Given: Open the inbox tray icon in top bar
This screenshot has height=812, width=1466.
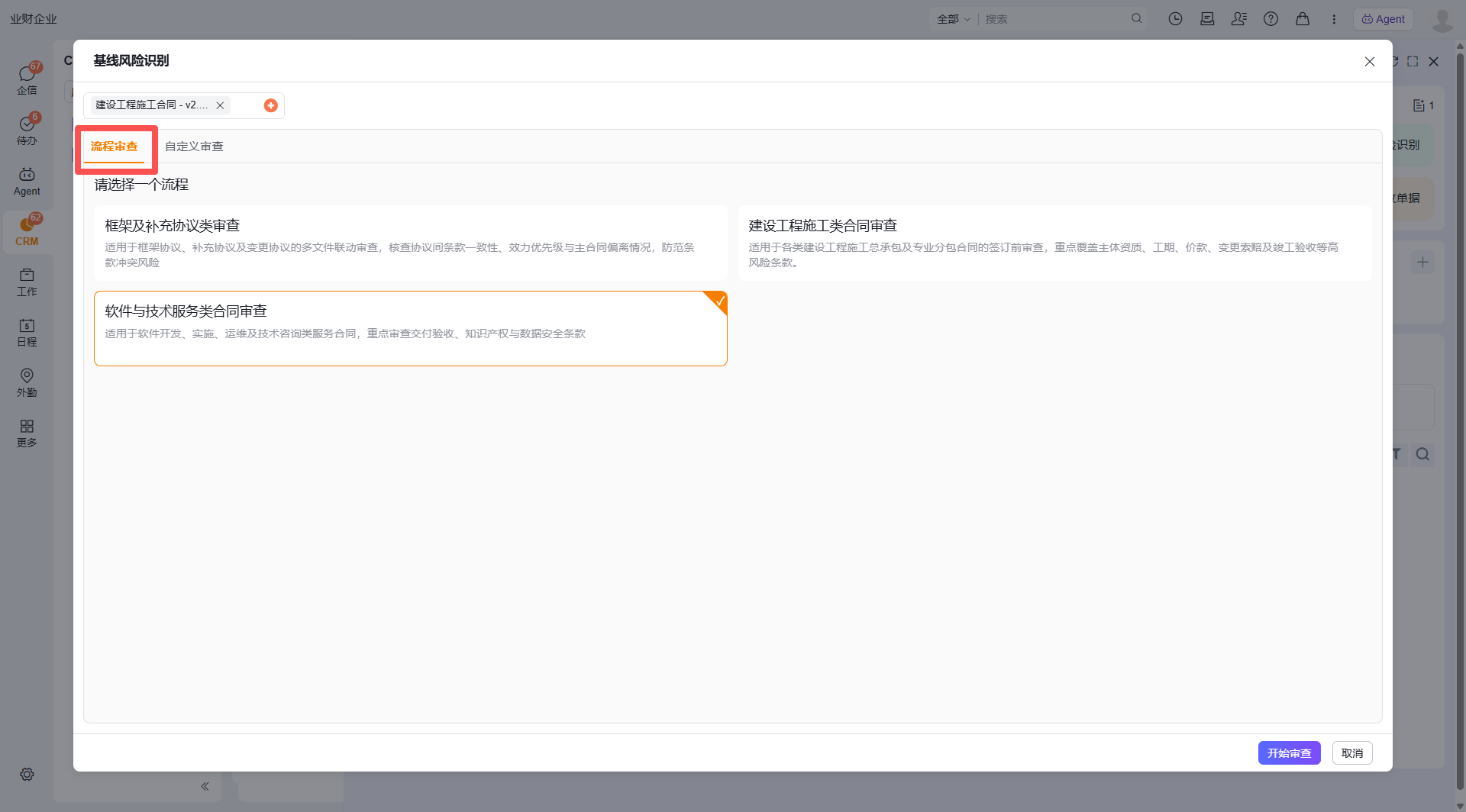Looking at the screenshot, I should [1207, 19].
